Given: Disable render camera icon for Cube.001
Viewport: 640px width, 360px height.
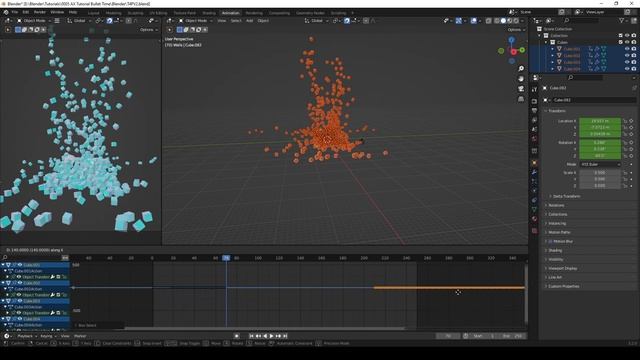Looking at the screenshot, I should click(x=633, y=49).
